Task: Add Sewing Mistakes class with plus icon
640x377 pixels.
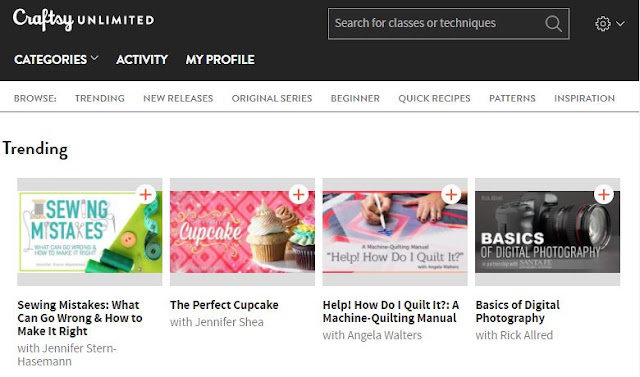Action: [146, 195]
